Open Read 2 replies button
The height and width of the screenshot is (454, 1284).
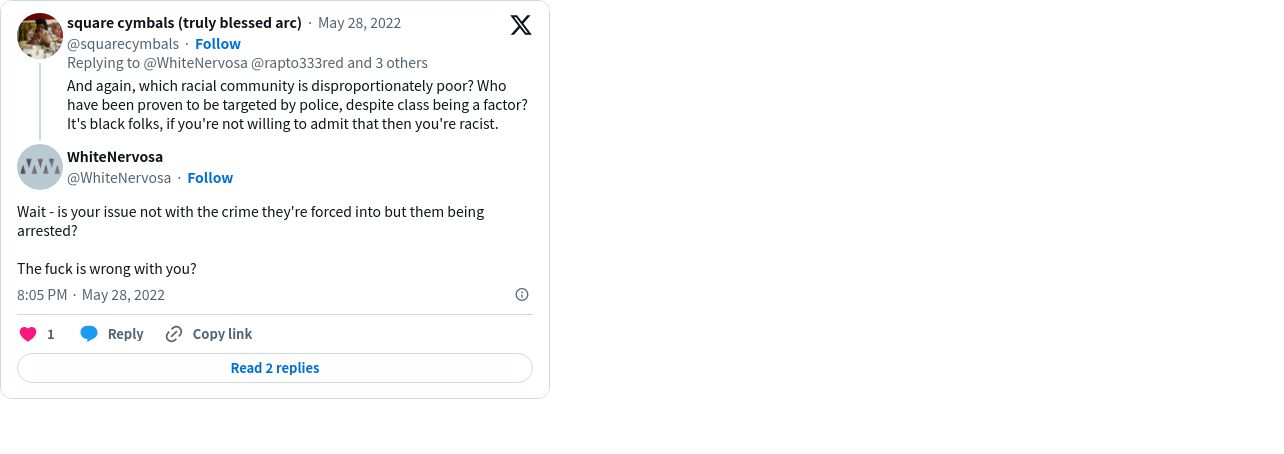275,368
